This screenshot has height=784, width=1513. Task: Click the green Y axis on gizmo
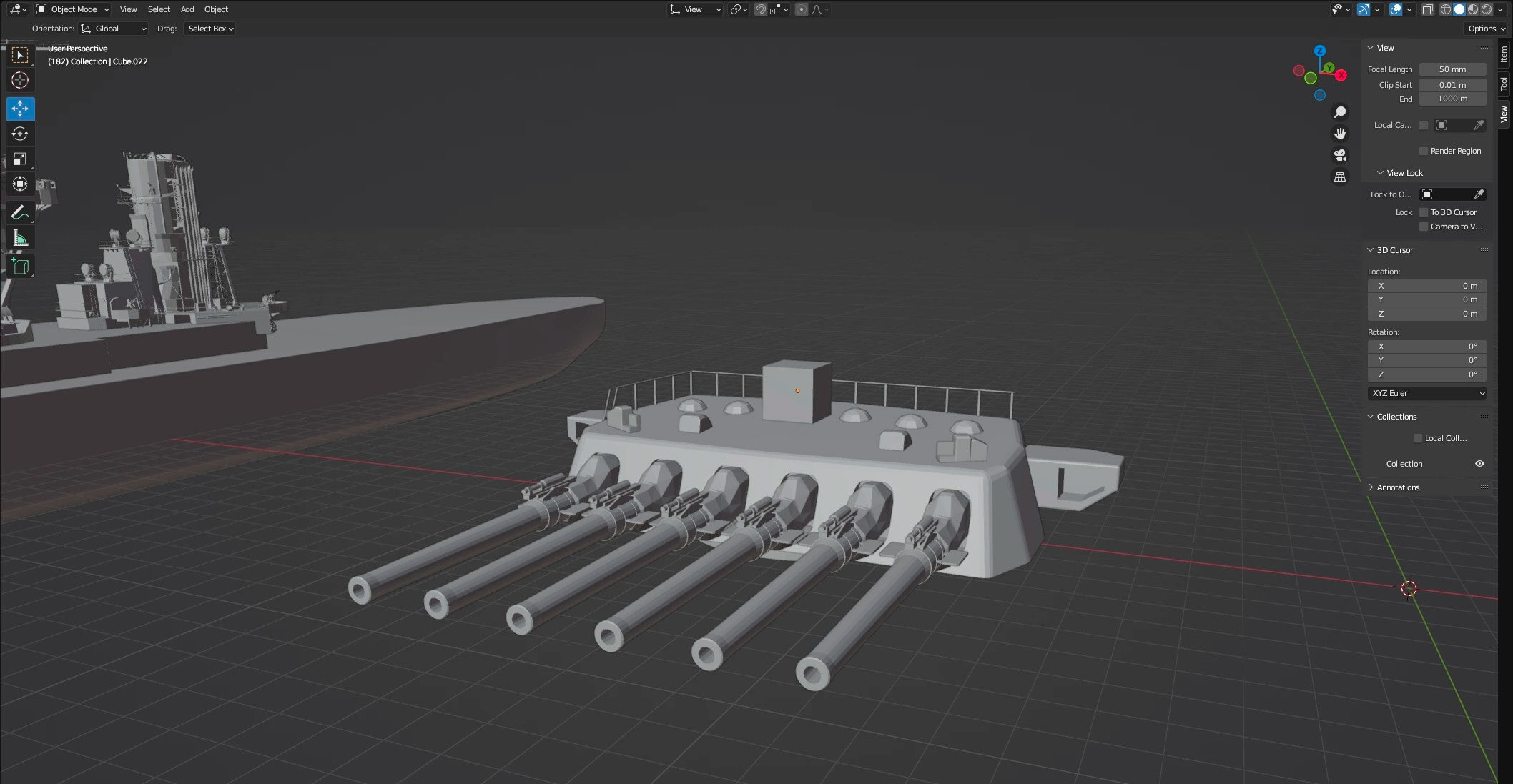pos(1329,68)
